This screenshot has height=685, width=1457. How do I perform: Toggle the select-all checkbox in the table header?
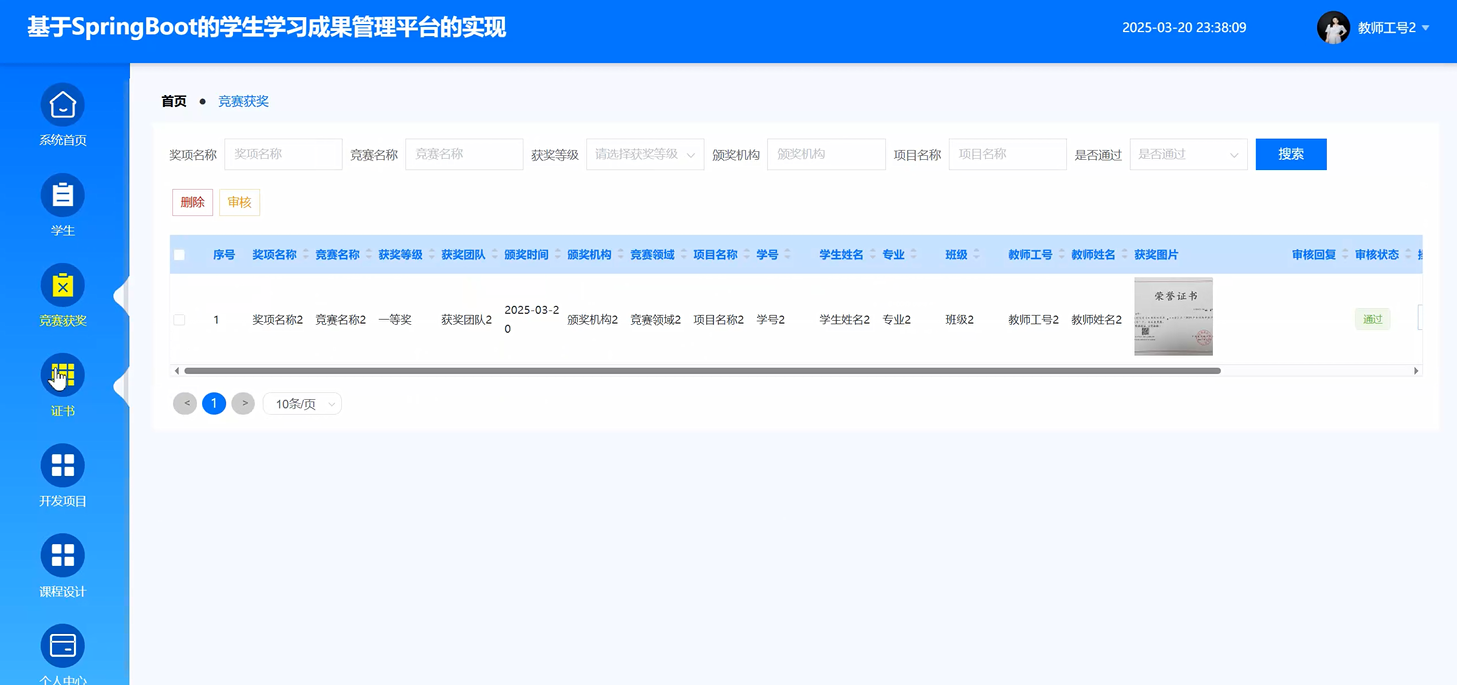[x=180, y=254]
